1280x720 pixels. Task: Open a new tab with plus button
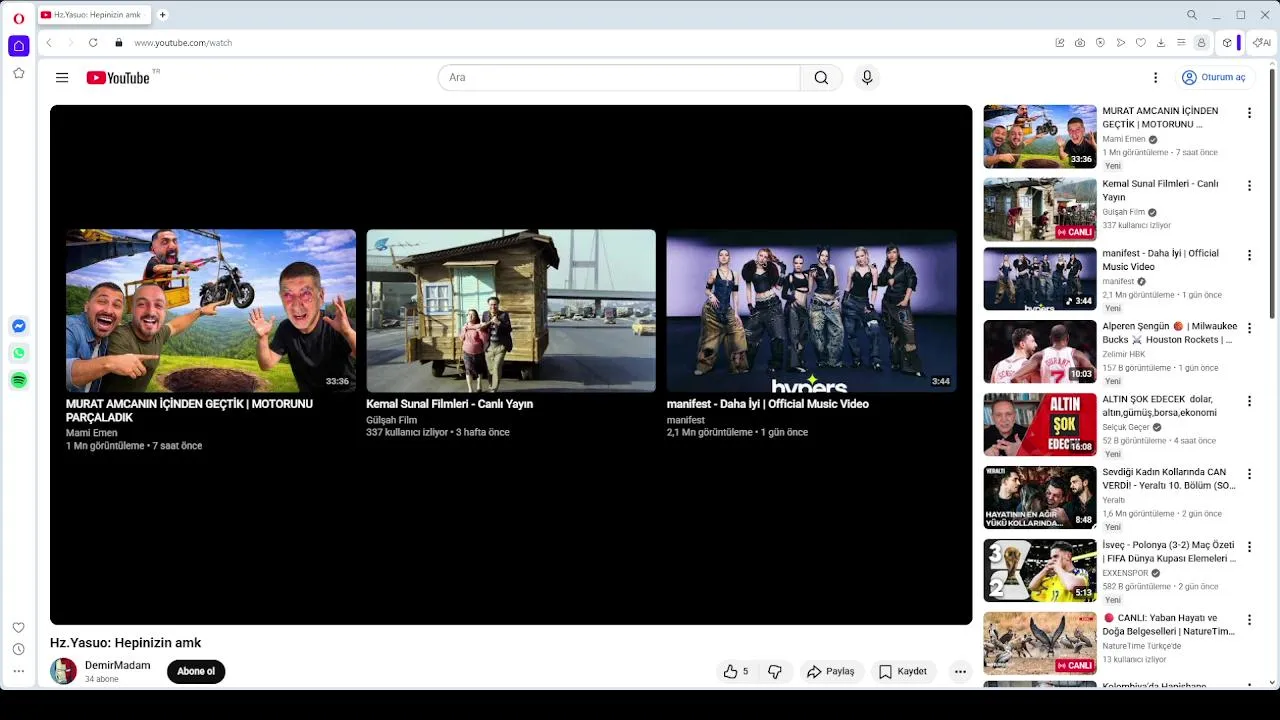pyautogui.click(x=163, y=15)
